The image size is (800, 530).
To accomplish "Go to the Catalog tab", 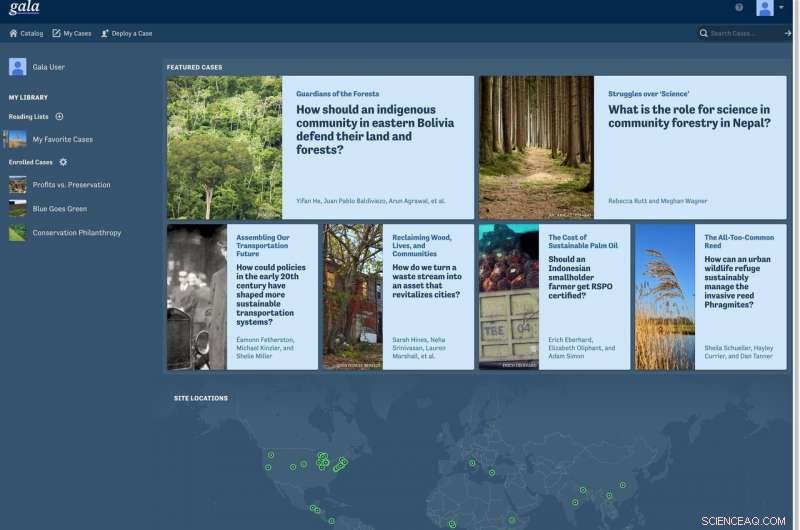I will tap(26, 33).
